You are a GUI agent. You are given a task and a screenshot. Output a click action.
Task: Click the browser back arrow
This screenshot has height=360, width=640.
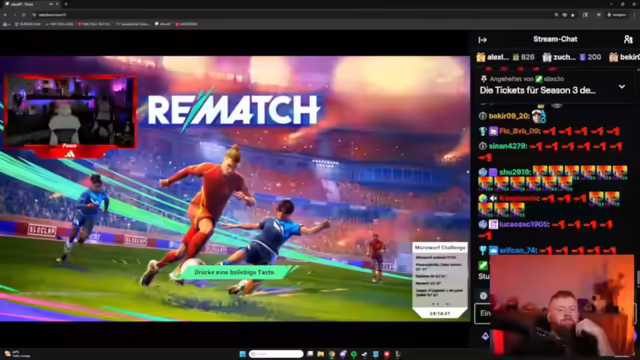coord(5,15)
